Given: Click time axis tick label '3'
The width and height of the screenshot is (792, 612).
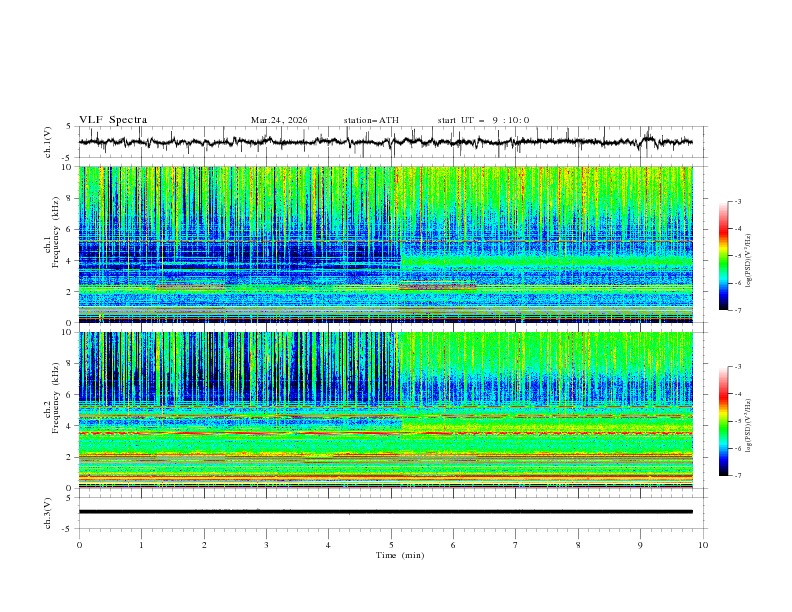Looking at the screenshot, I should 266,545.
